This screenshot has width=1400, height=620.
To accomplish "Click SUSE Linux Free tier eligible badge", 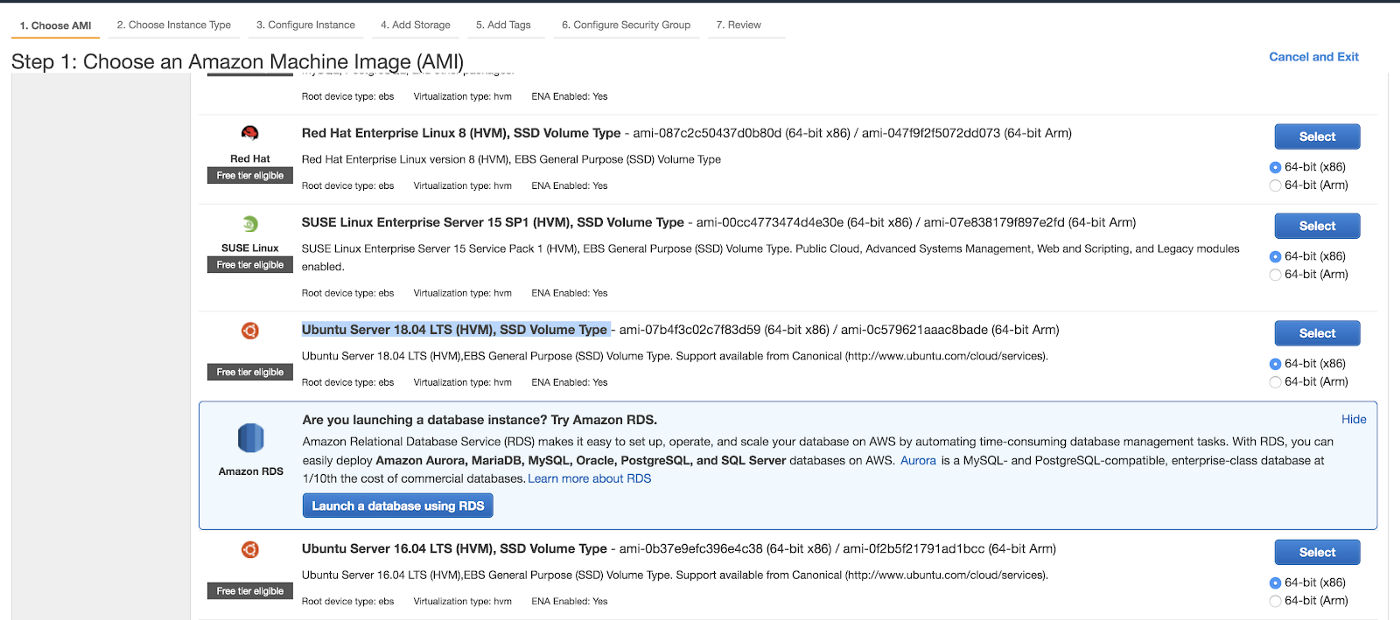I will (x=250, y=265).
